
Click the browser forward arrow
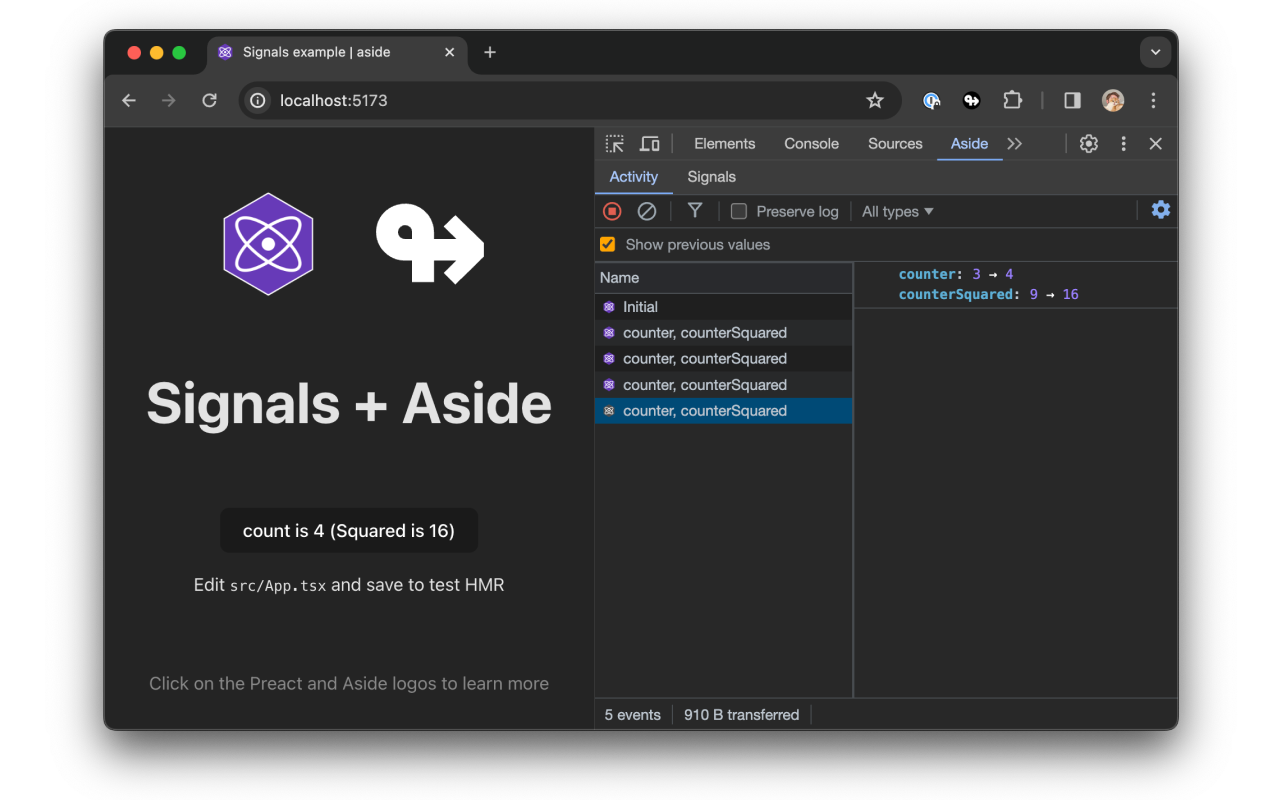coord(169,100)
